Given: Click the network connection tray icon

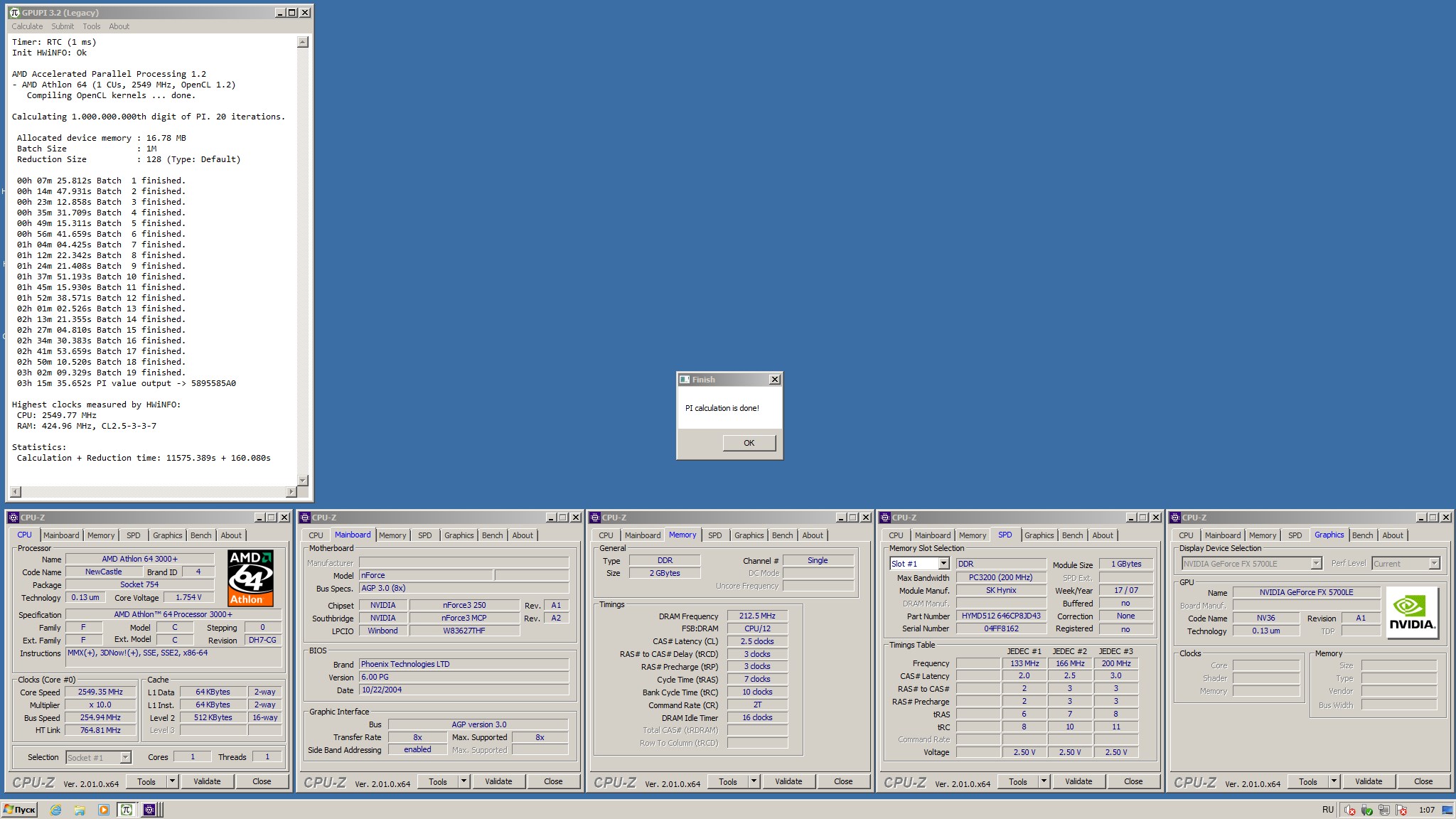Looking at the screenshot, I should (x=1384, y=810).
